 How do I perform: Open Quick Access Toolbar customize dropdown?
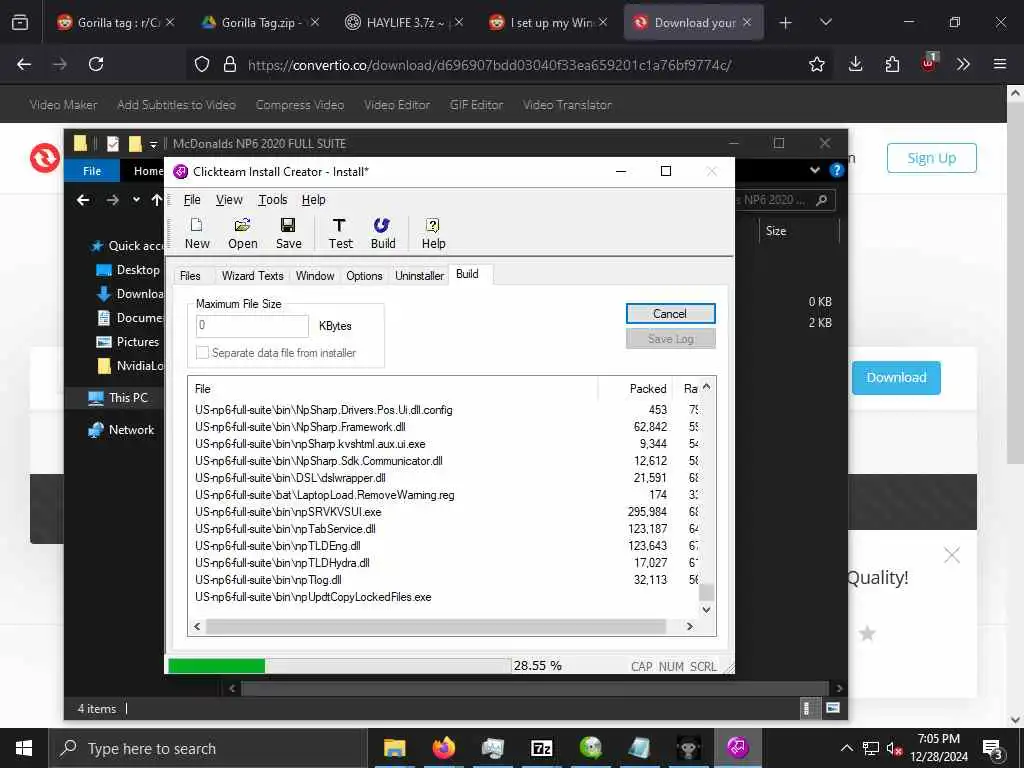153,144
